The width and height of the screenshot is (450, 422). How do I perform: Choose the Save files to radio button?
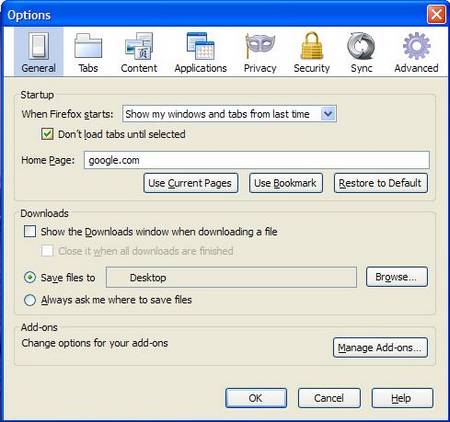tap(30, 277)
